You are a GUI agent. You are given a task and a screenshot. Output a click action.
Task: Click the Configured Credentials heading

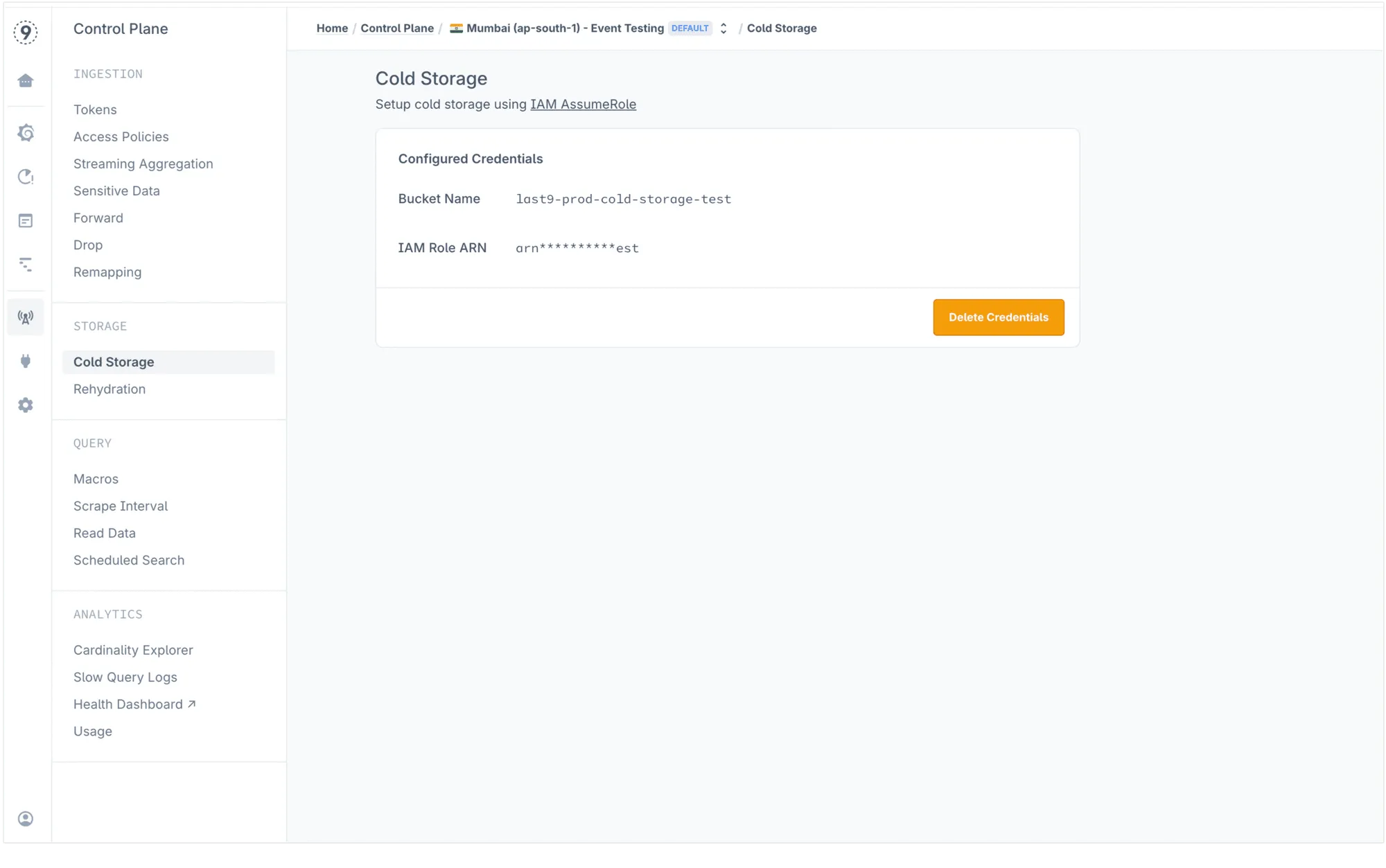click(x=471, y=159)
